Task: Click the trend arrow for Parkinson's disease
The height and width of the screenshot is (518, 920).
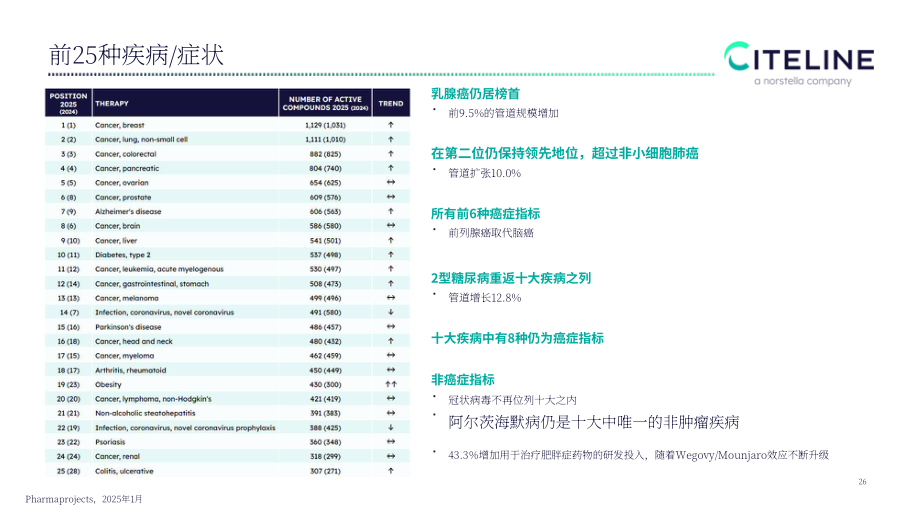Action: click(391, 327)
